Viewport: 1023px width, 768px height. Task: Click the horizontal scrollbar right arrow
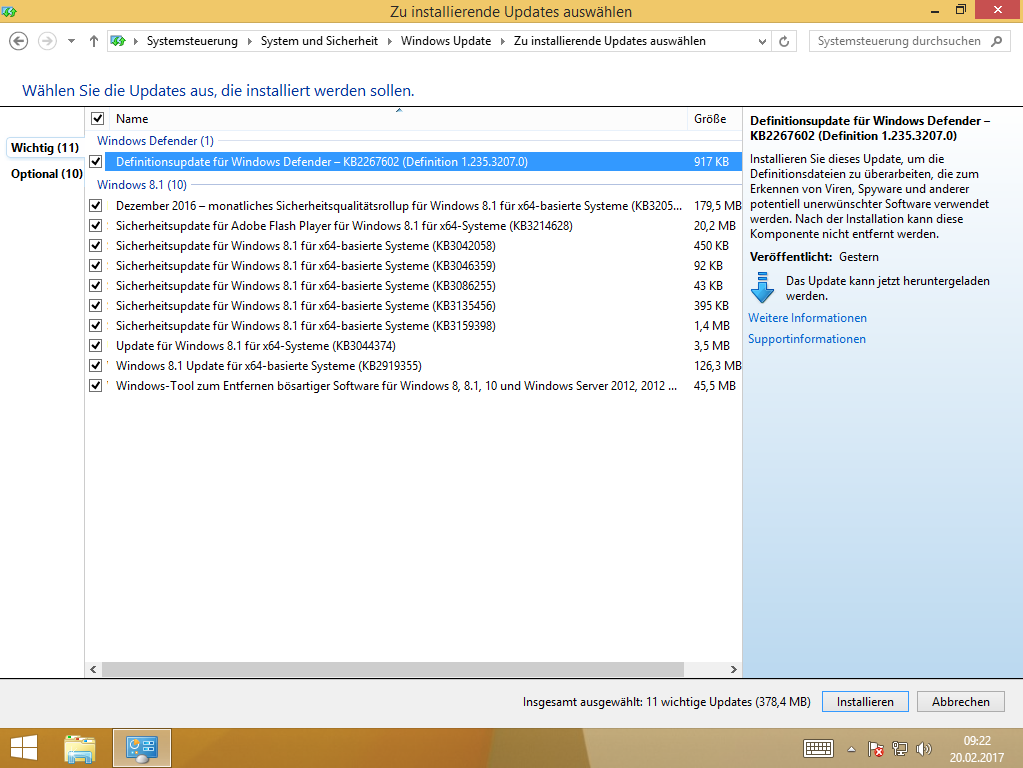[x=733, y=669]
